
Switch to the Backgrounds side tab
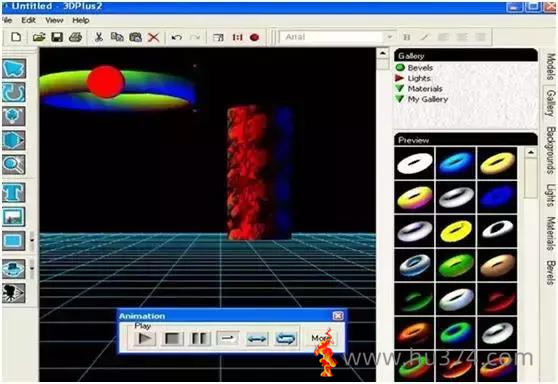551,150
